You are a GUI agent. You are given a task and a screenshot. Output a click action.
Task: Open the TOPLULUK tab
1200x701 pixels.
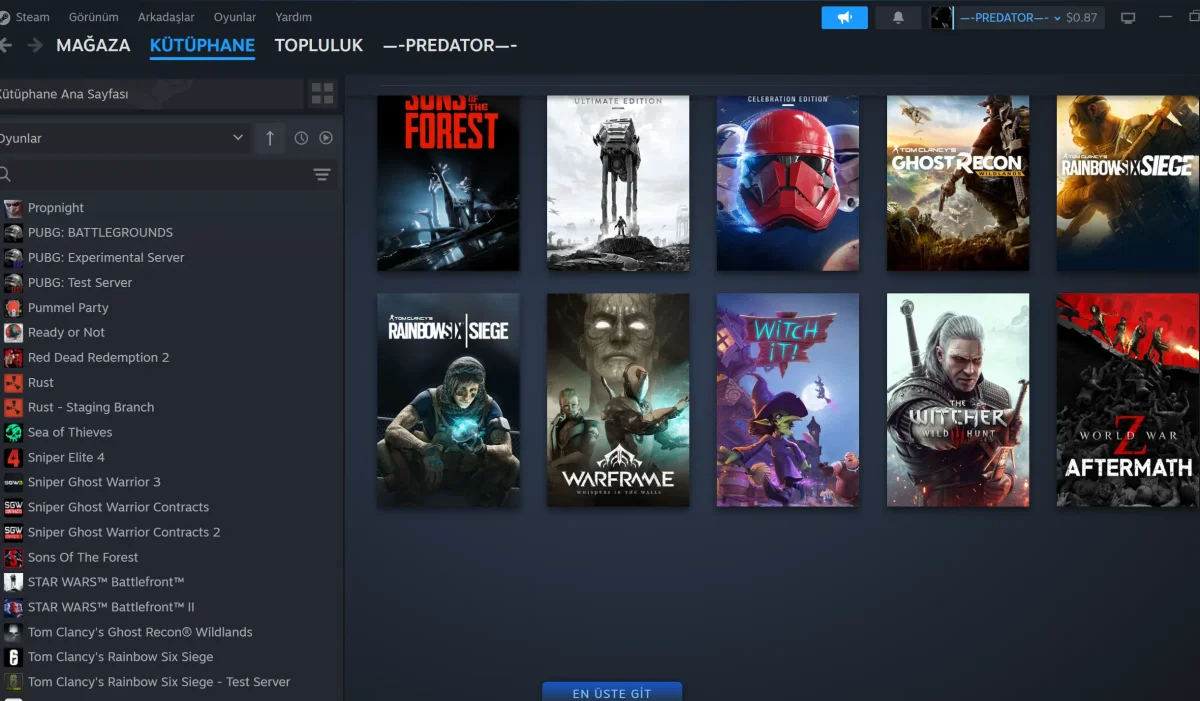(x=318, y=45)
